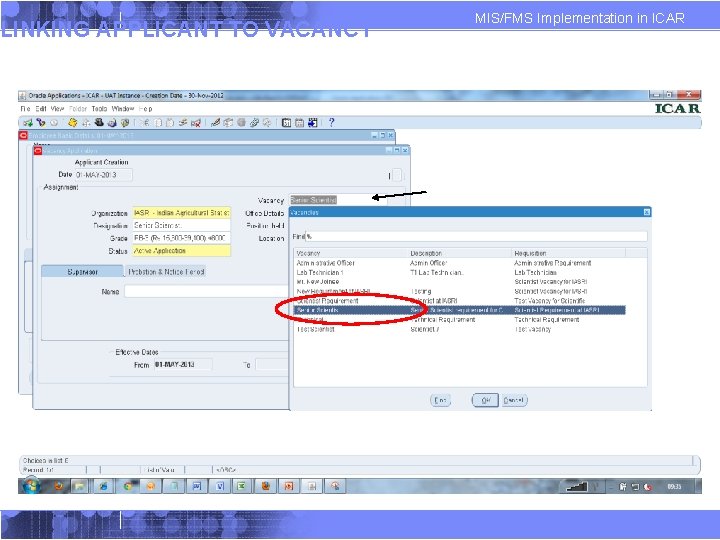Click the Windows Start button
This screenshot has height=540, width=720.
click(31, 485)
